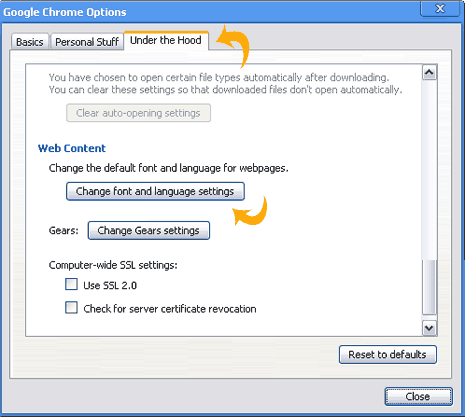Close the dialog with the X button
Screen dimensions: 465x417
(440, 8)
